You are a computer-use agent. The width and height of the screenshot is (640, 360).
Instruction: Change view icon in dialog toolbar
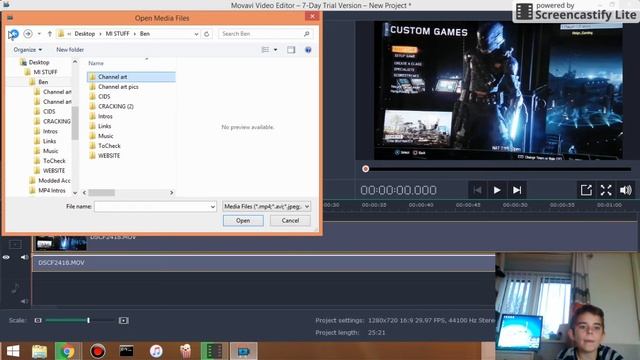click(x=265, y=50)
